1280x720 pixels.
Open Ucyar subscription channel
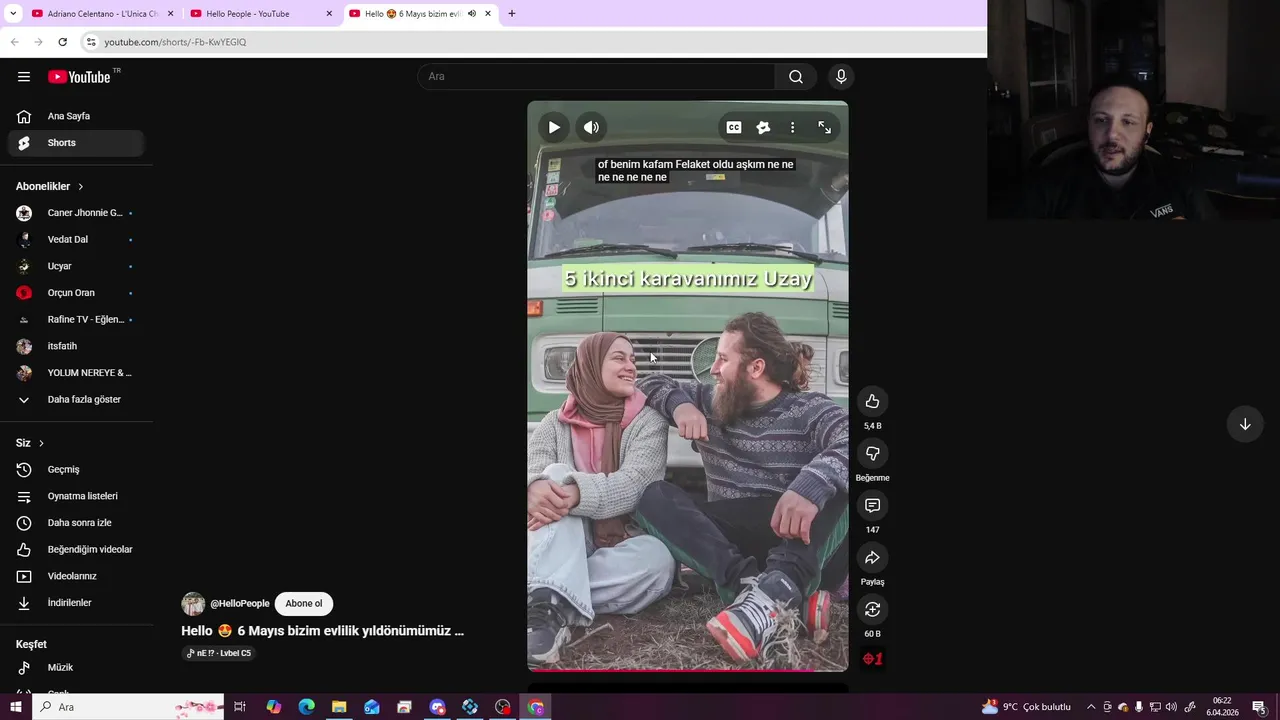coord(76,266)
